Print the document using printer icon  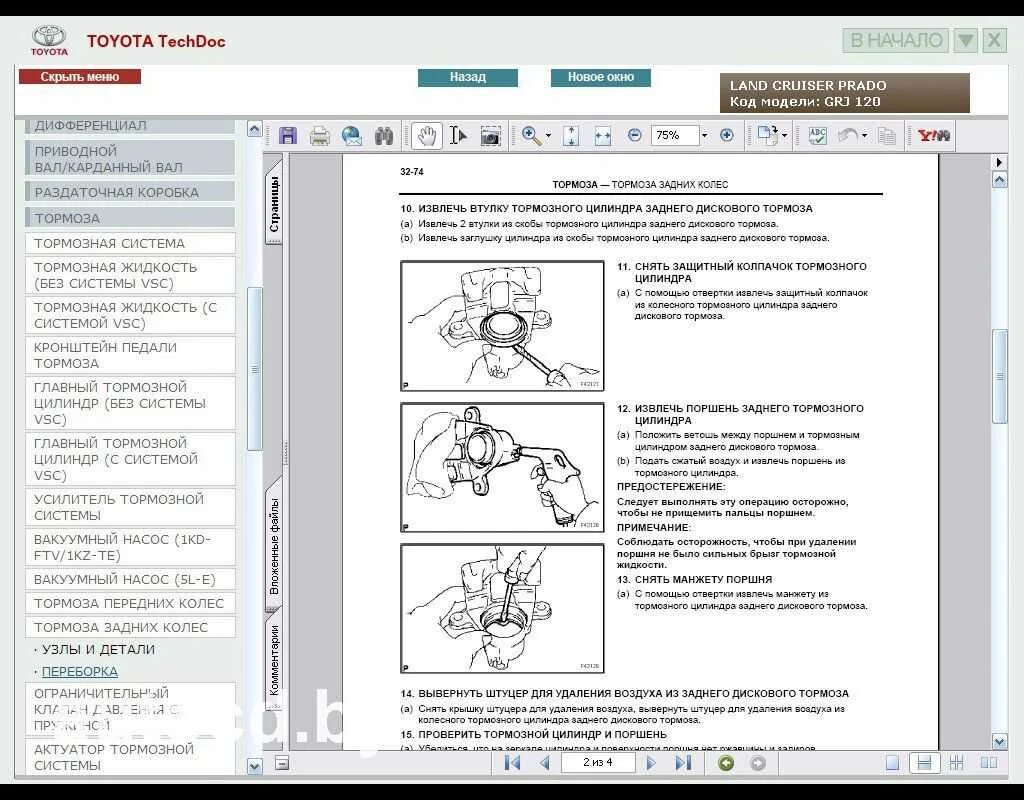(319, 136)
